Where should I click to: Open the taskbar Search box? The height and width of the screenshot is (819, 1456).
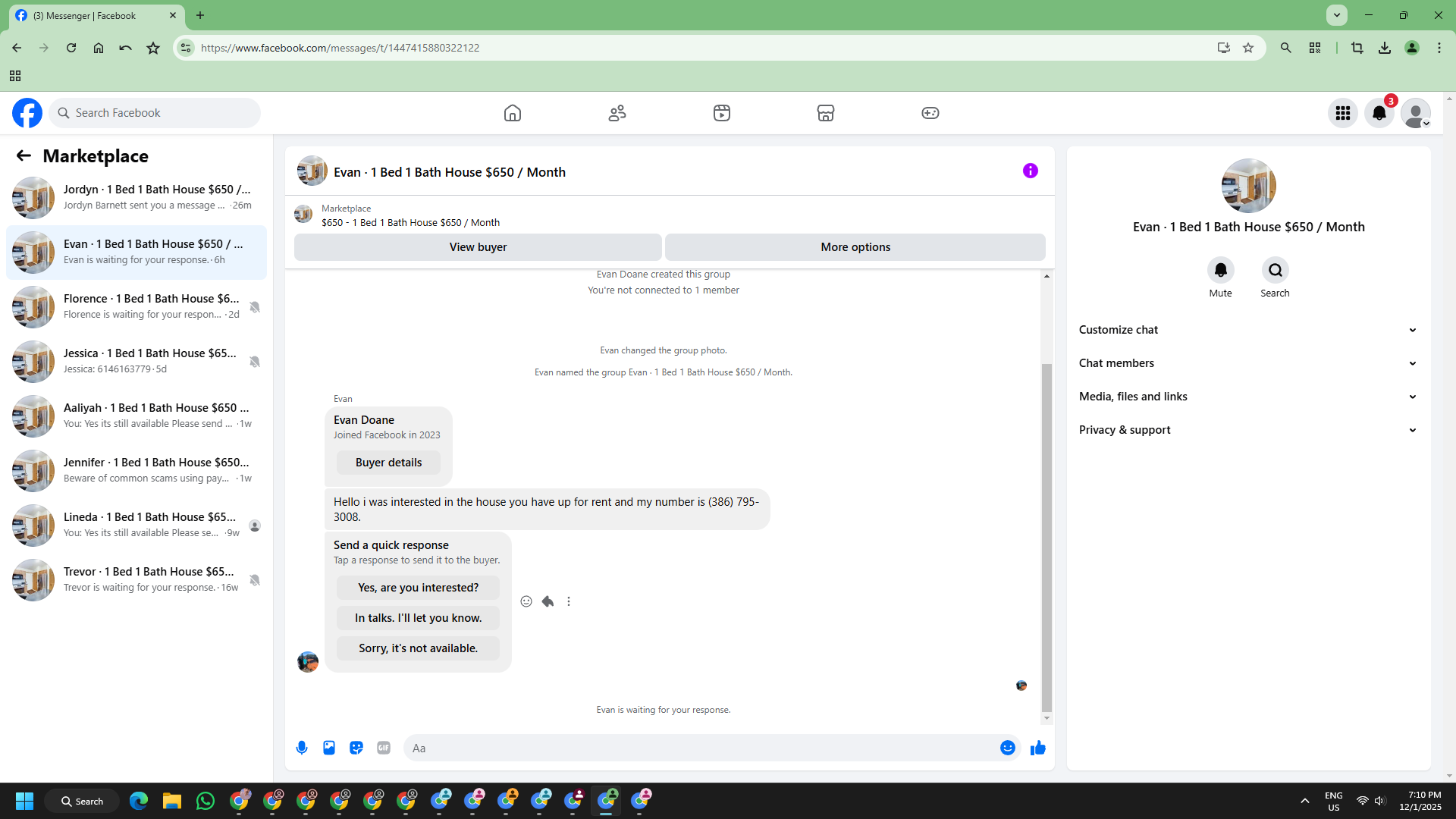tap(82, 801)
